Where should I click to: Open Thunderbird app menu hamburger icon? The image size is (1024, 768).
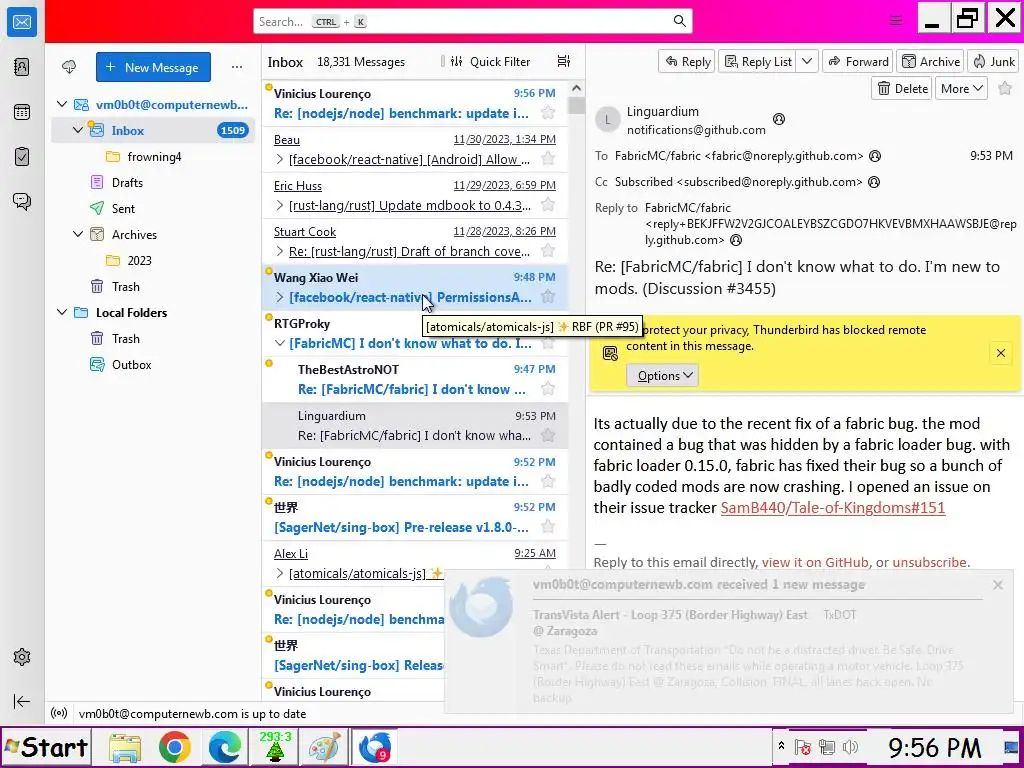(x=896, y=21)
